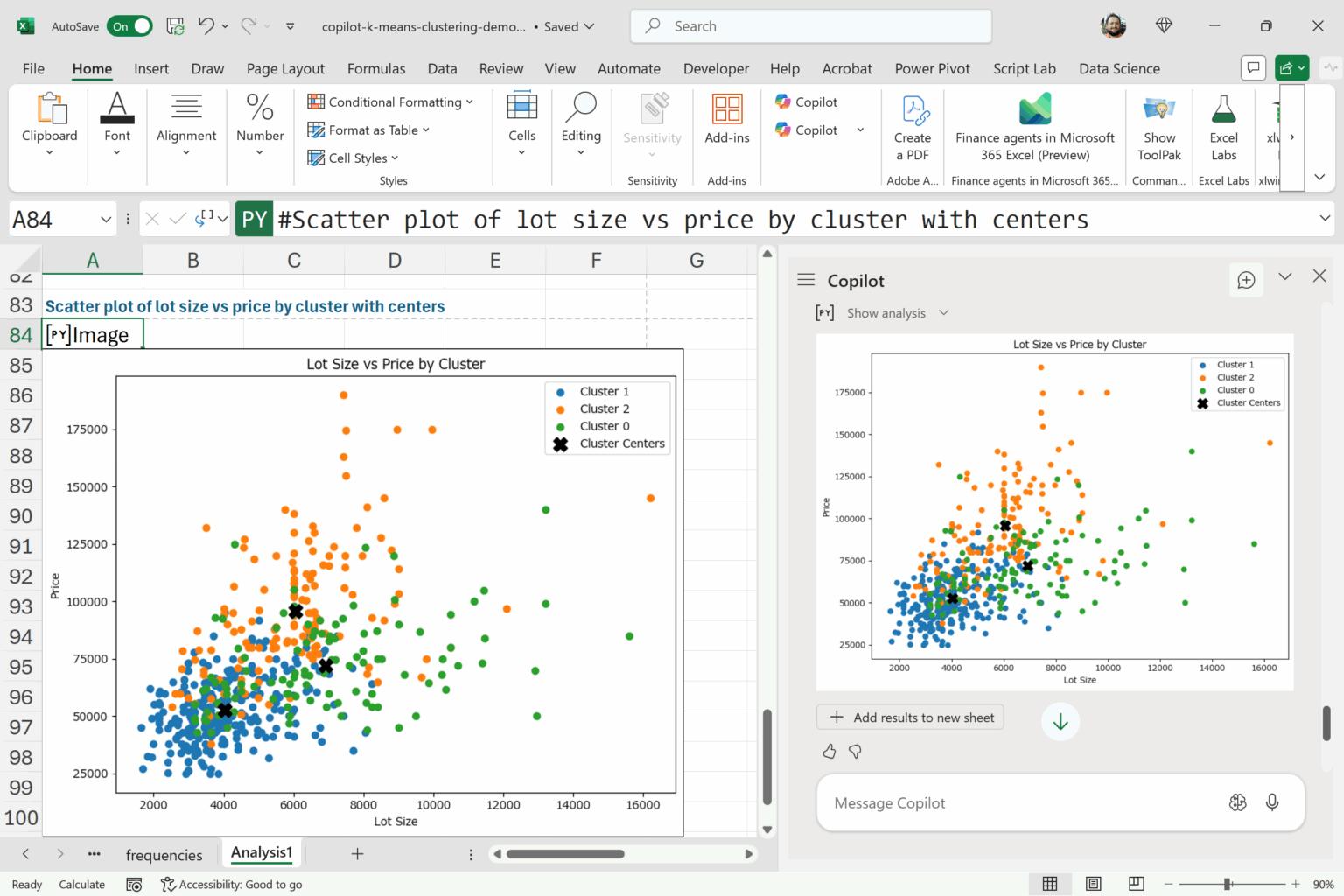Switch to Page Break Preview view
The width and height of the screenshot is (1344, 896).
click(1136, 884)
